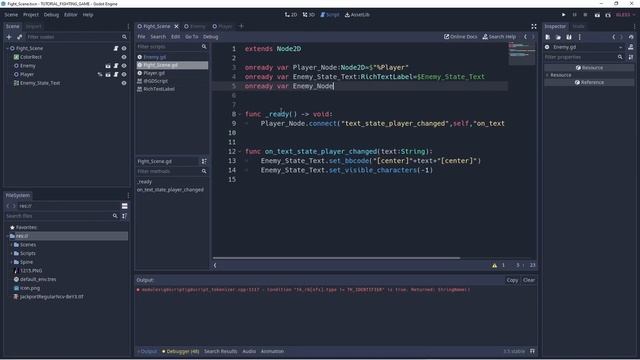Image resolution: width=640 pixels, height=360 pixels.
Task: Toggle visibility of Enemy node
Action: click(124, 66)
